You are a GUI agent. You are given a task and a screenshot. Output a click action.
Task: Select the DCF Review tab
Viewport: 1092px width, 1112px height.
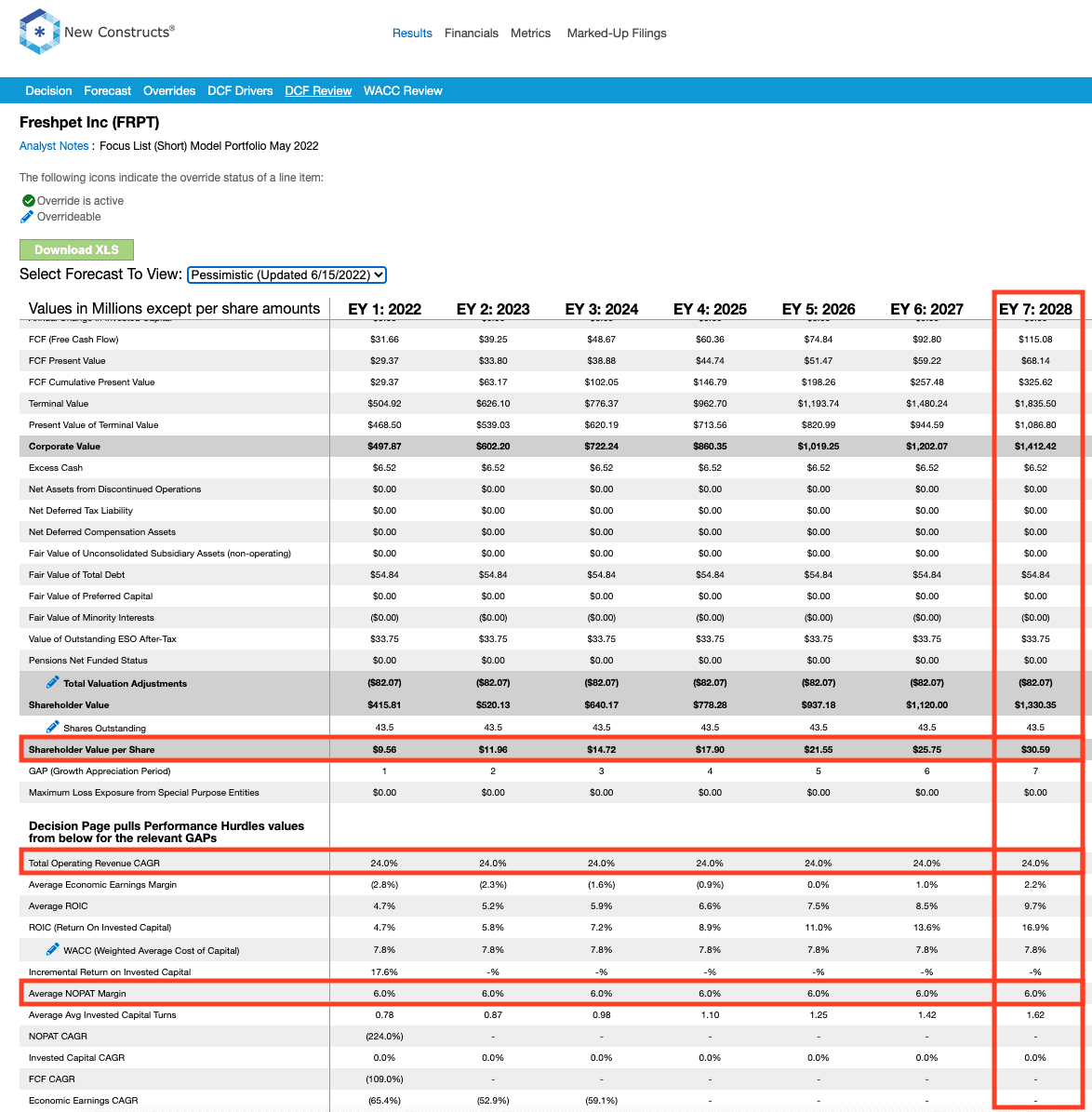pyautogui.click(x=318, y=91)
